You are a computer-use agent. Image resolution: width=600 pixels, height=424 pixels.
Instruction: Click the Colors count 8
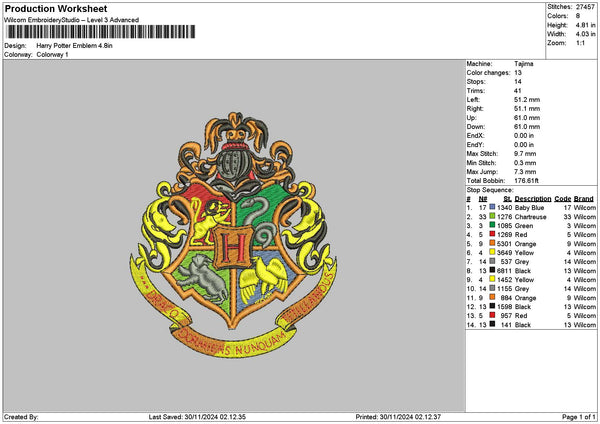578,16
